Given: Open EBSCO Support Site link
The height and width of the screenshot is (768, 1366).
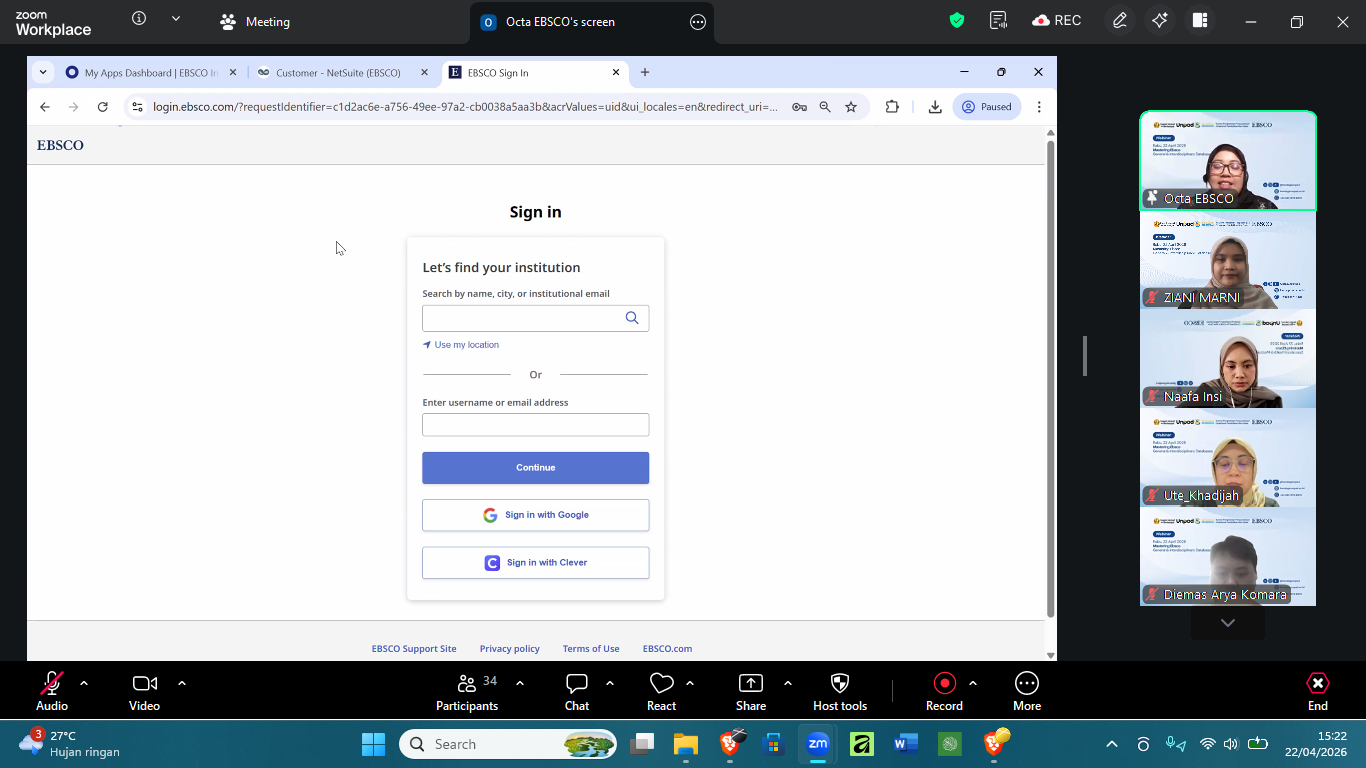Looking at the screenshot, I should (x=414, y=649).
